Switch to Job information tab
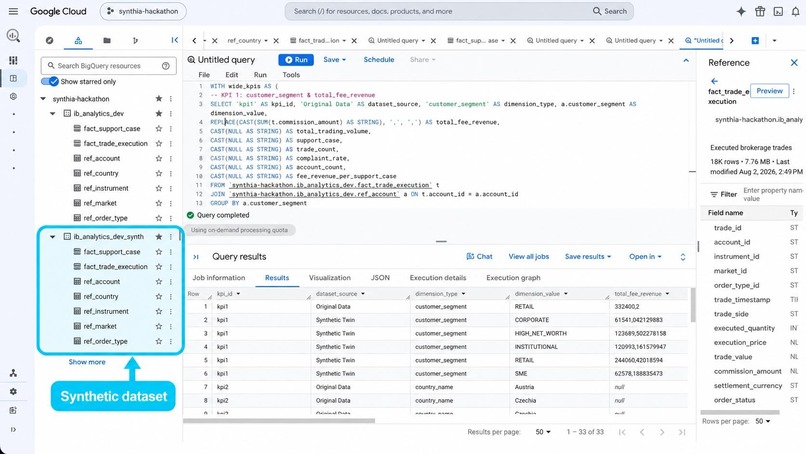Screen dimensions: 806x454 [x=219, y=278]
